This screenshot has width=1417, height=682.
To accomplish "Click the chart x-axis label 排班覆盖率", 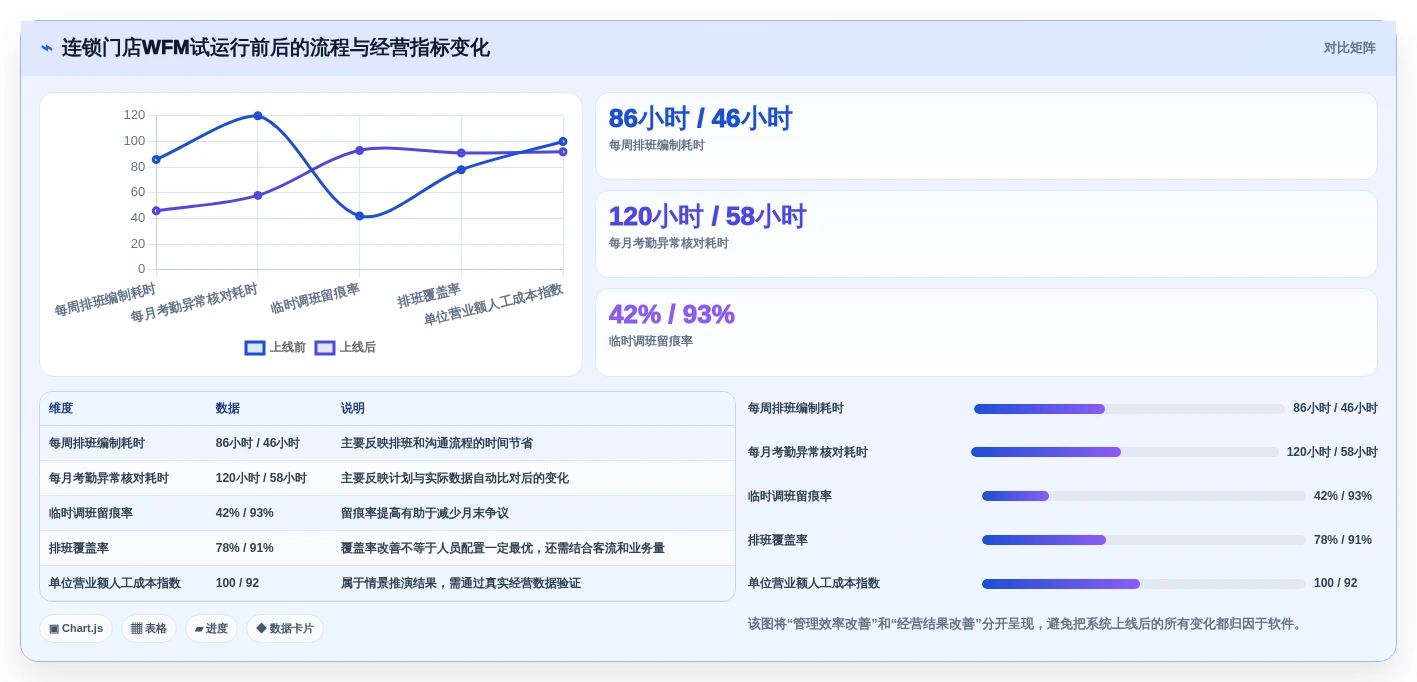I will (x=430, y=296).
